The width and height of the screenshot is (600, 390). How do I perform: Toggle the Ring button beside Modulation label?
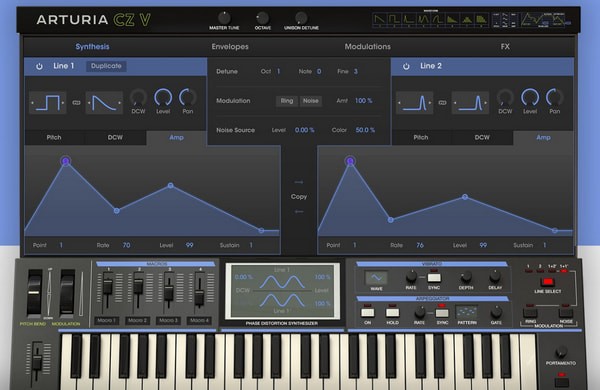point(287,101)
